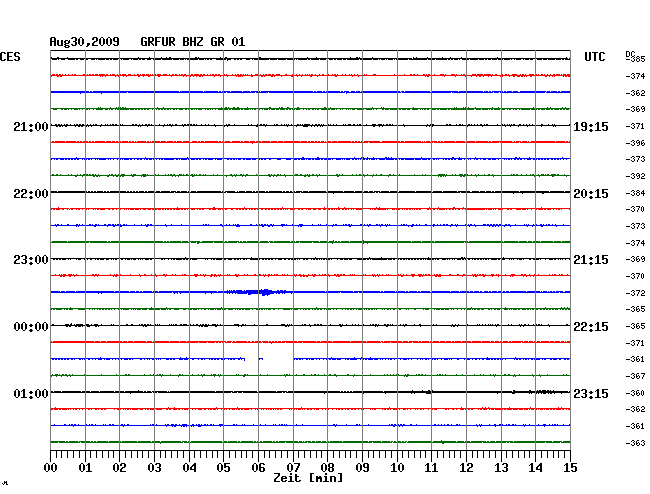The width and height of the screenshot is (650, 494).
Task: Select the "01:00" local time label
Action: [31, 393]
